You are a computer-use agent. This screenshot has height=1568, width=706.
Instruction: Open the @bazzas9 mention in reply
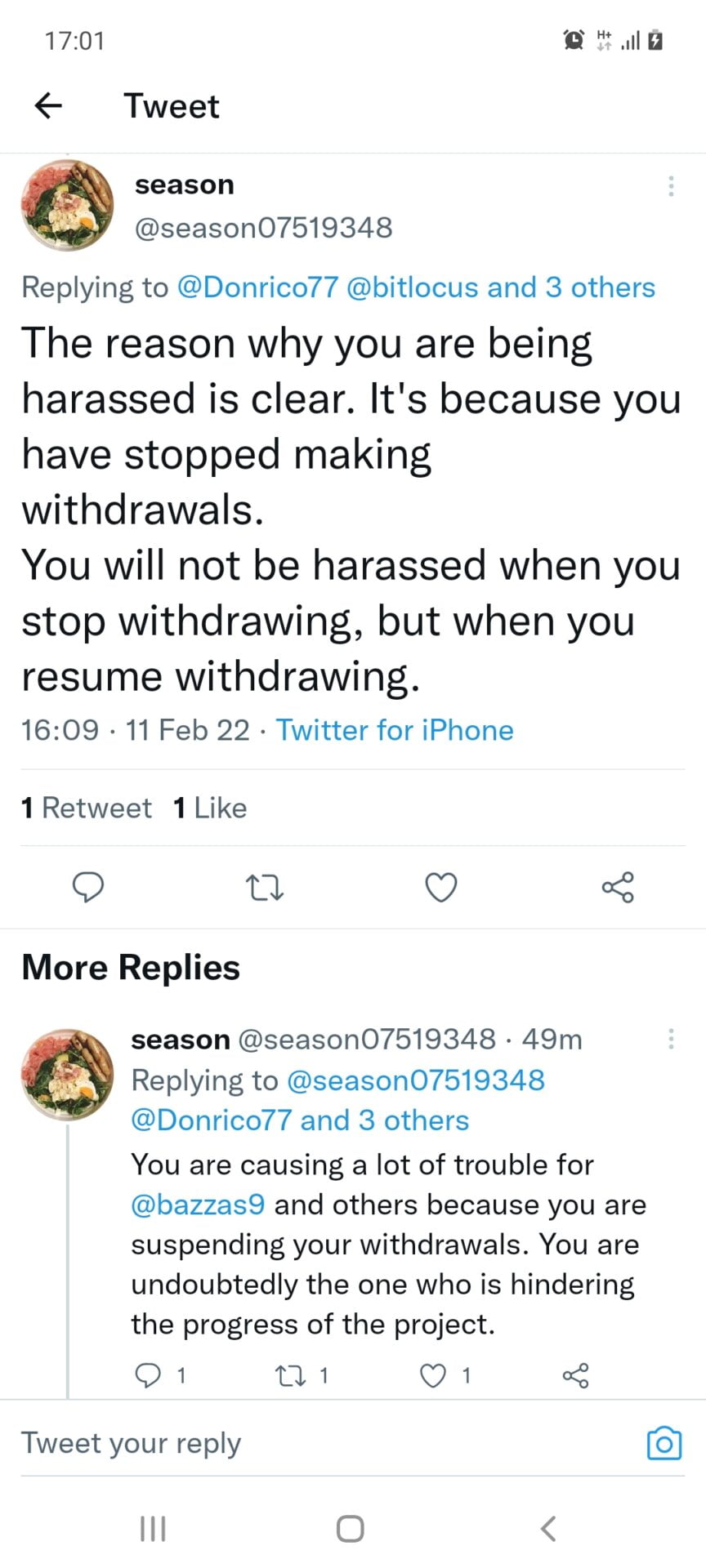pyautogui.click(x=198, y=1205)
